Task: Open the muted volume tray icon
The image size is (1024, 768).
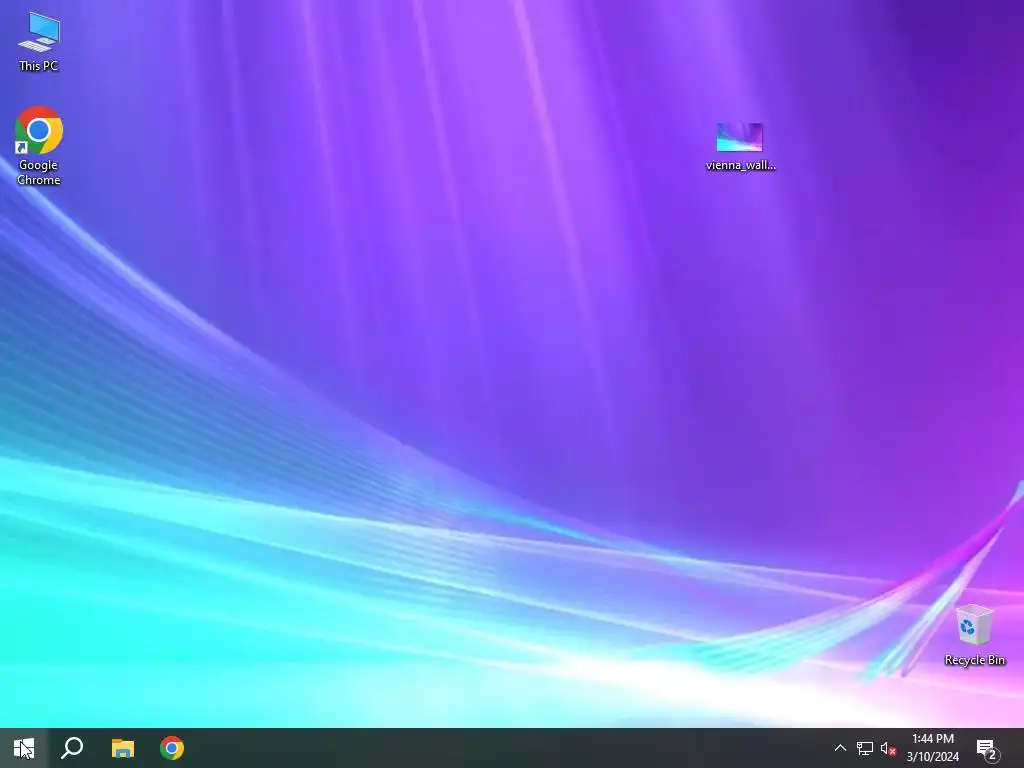Action: pyautogui.click(x=888, y=748)
